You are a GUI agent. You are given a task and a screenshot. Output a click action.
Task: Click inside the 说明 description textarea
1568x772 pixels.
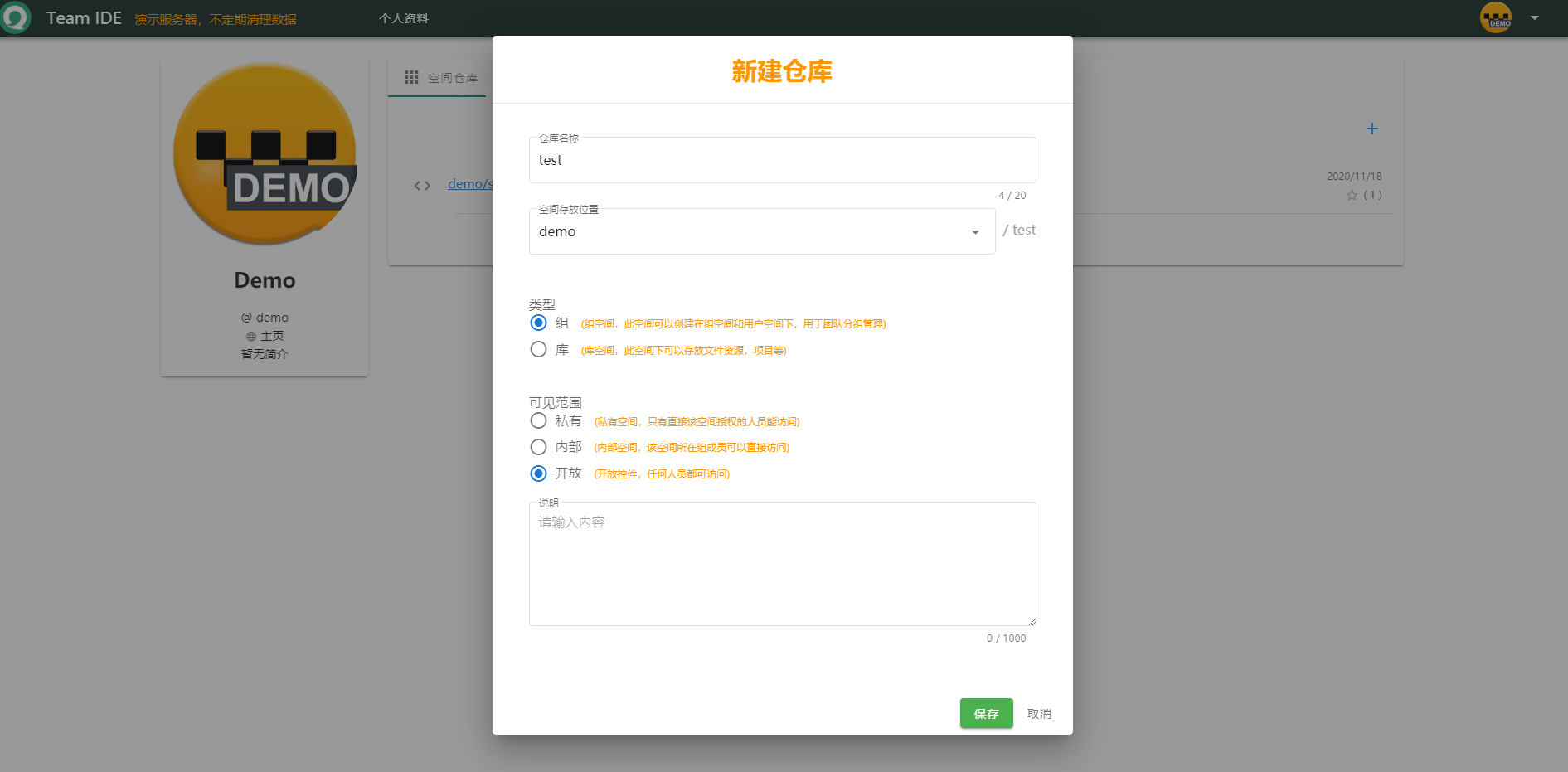[782, 564]
